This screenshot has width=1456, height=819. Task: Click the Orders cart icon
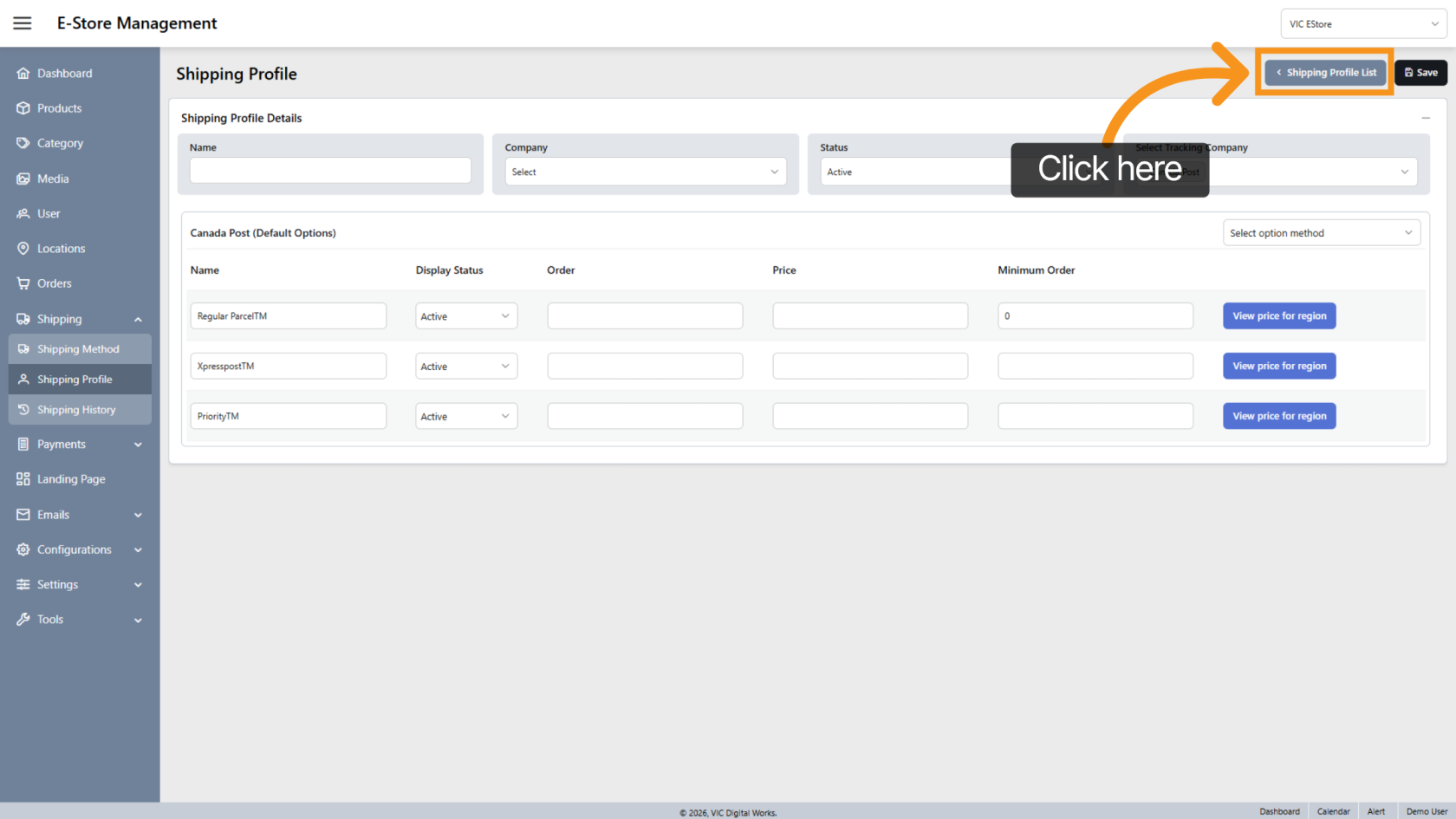pos(23,283)
